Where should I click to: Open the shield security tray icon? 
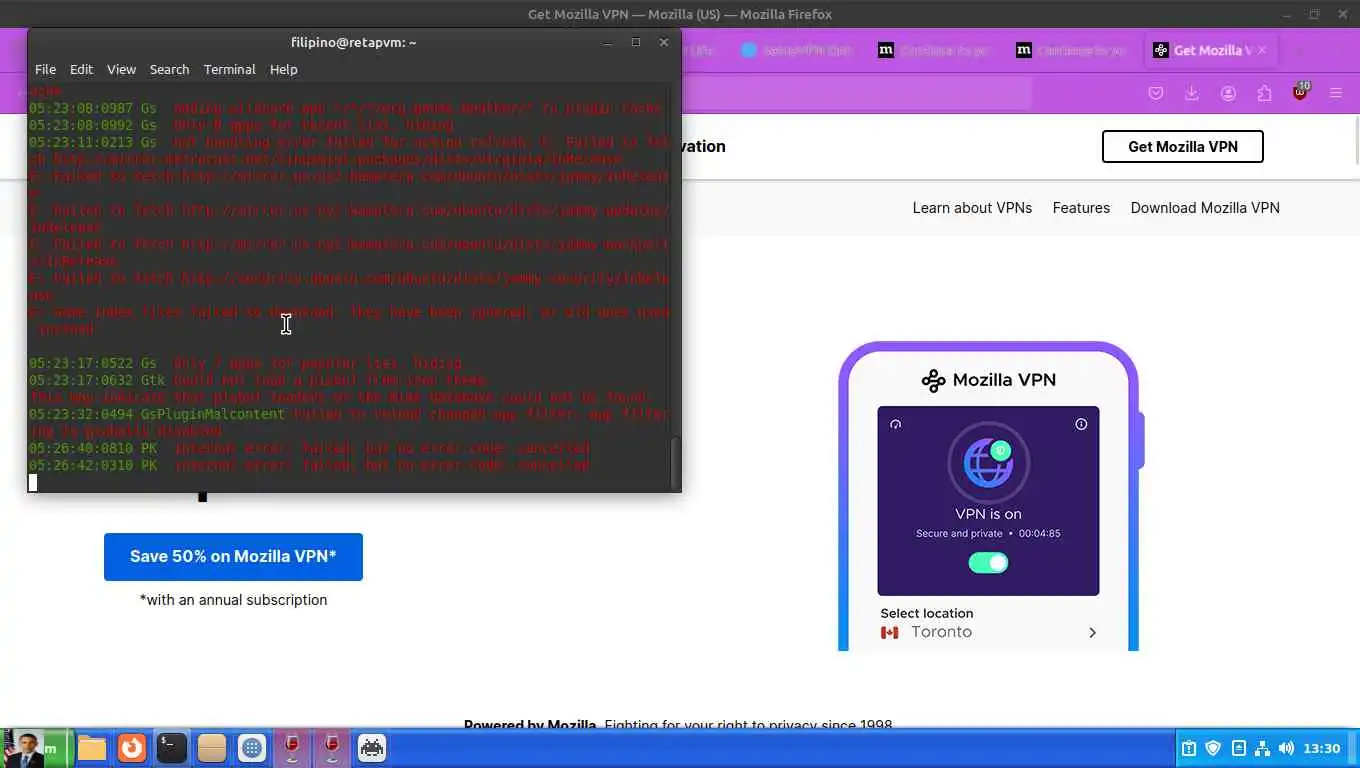[x=1214, y=748]
